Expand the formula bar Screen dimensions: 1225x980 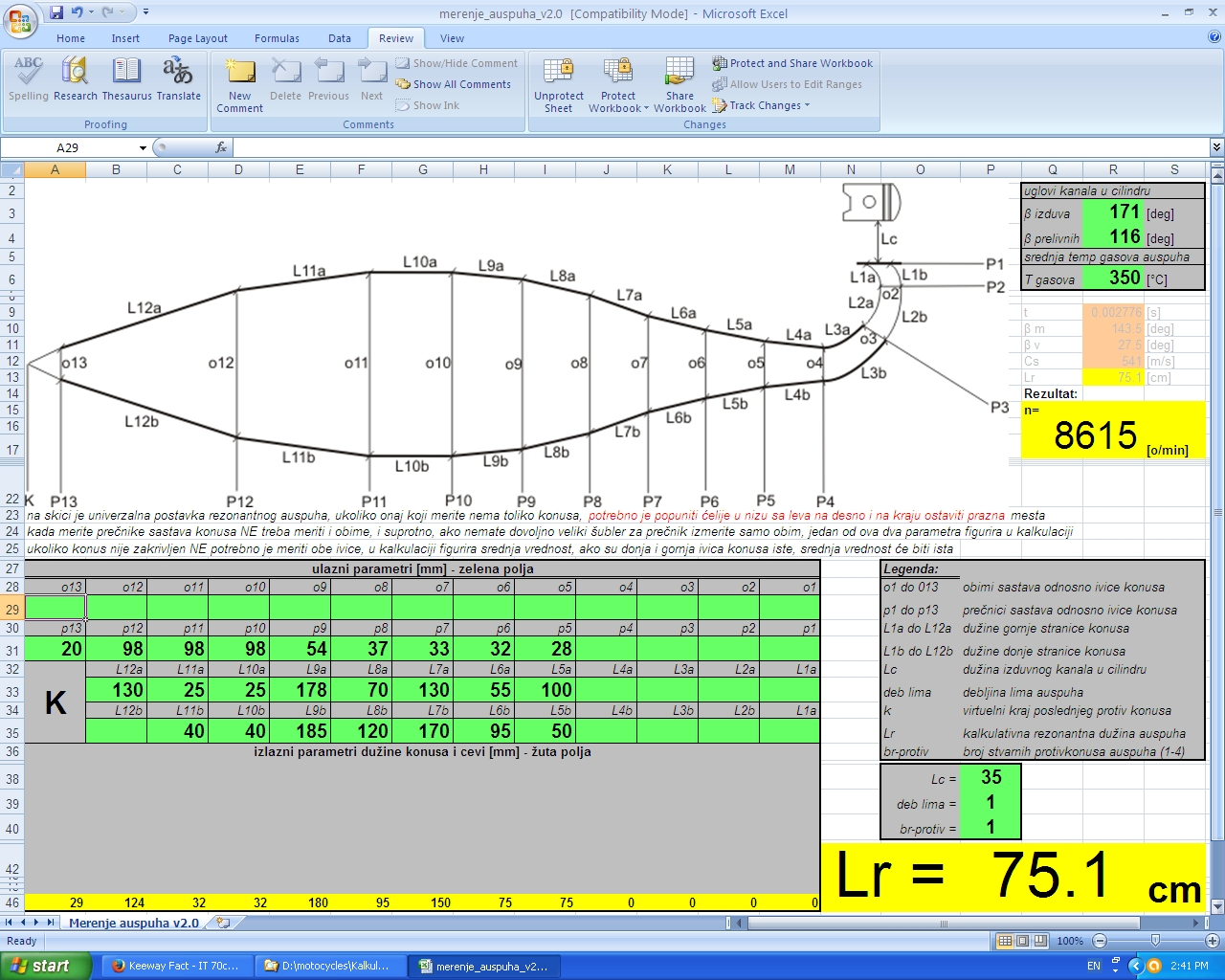(1216, 147)
